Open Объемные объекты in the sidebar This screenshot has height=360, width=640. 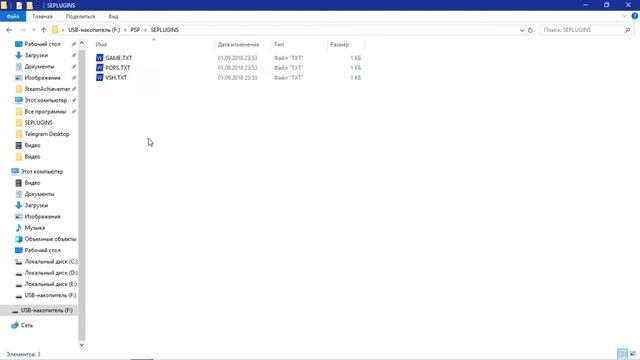pos(50,239)
